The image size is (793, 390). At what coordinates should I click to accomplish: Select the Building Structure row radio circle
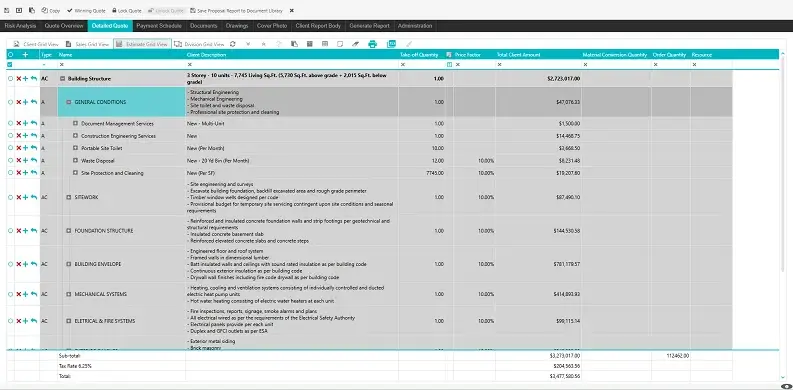[10, 79]
